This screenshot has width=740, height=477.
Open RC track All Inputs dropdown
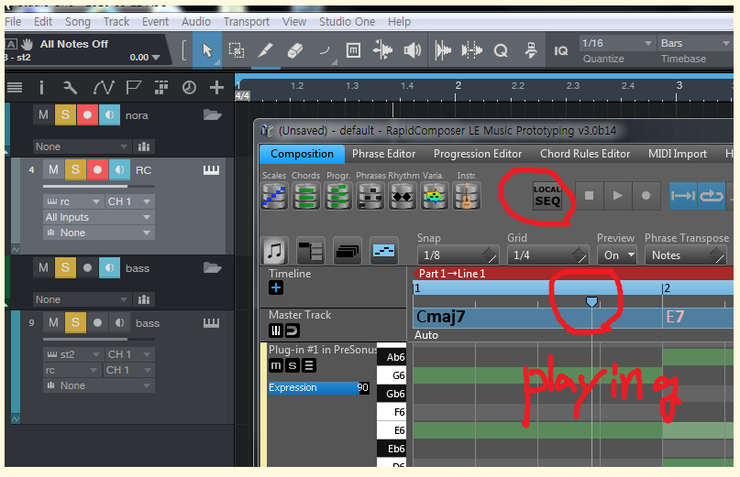click(99, 217)
